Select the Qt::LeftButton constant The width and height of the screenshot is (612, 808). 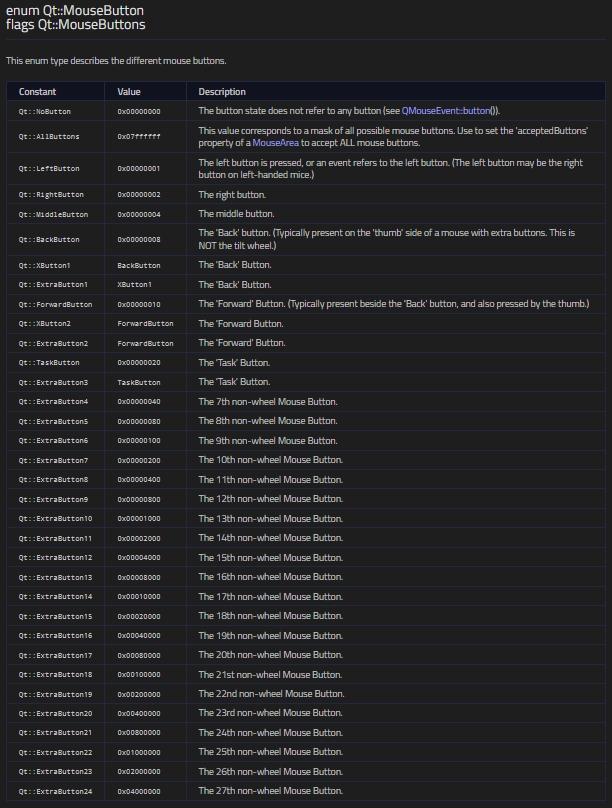pyautogui.click(x=48, y=169)
